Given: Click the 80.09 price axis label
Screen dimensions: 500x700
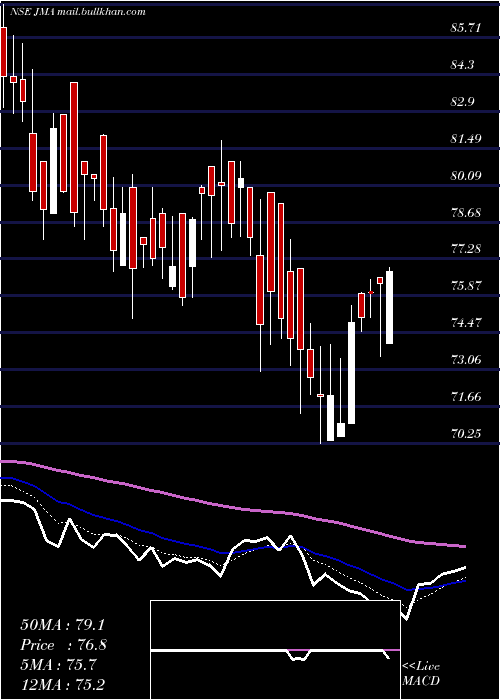Looking at the screenshot, I should click(x=466, y=176).
